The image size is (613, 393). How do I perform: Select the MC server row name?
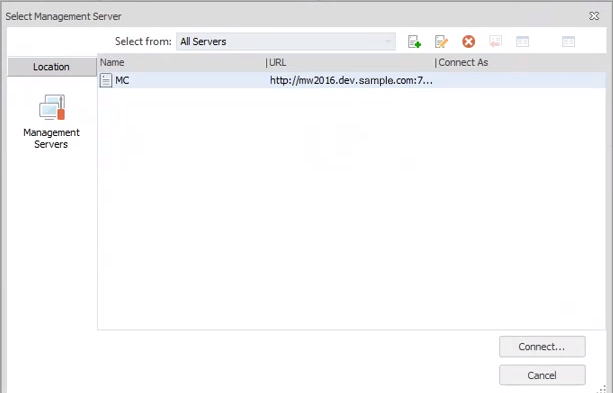(122, 81)
